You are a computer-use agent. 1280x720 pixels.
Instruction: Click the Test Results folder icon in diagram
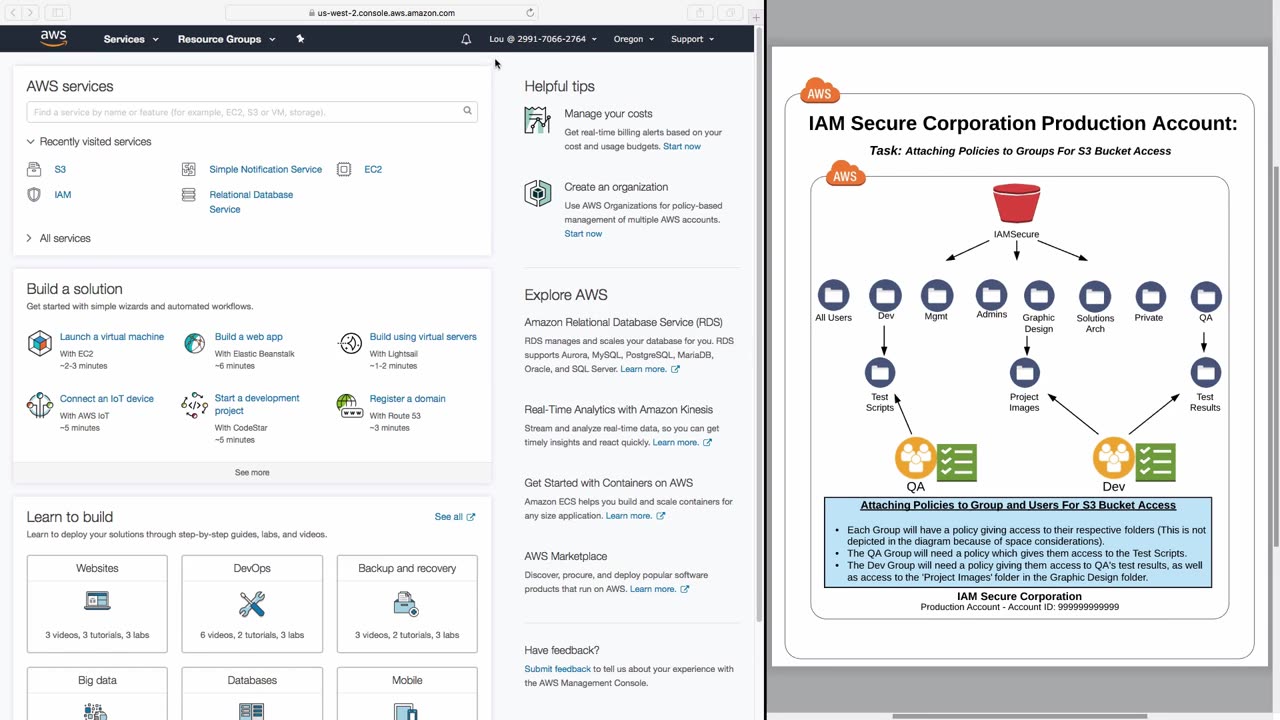[1205, 373]
